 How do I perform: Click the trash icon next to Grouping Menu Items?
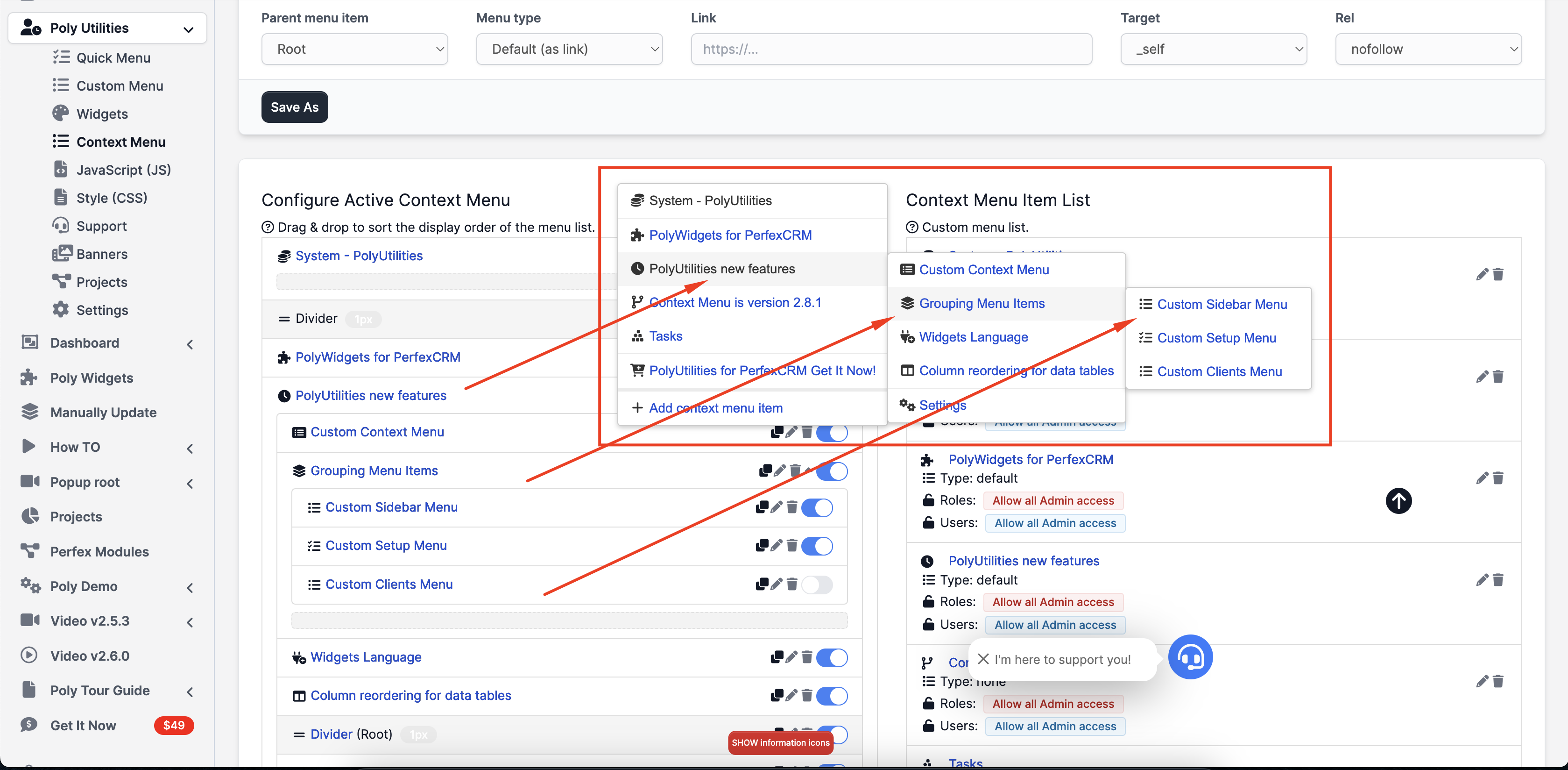(796, 471)
